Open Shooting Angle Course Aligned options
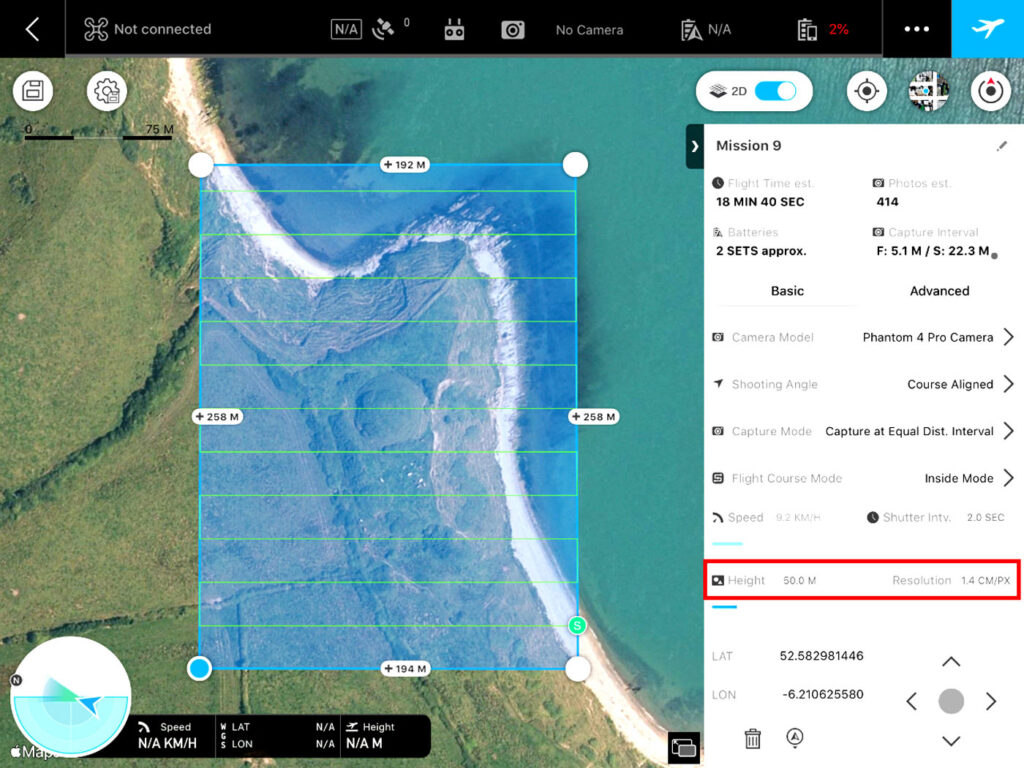 [x=862, y=384]
